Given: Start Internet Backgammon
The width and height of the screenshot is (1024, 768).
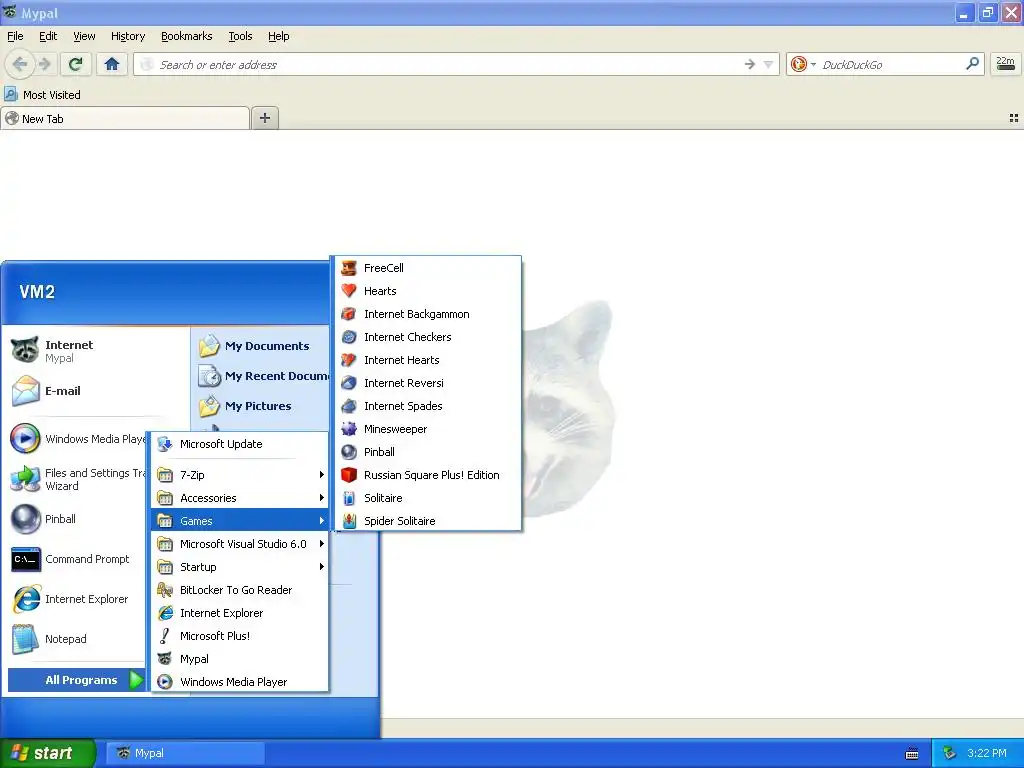Looking at the screenshot, I should 428,314.
